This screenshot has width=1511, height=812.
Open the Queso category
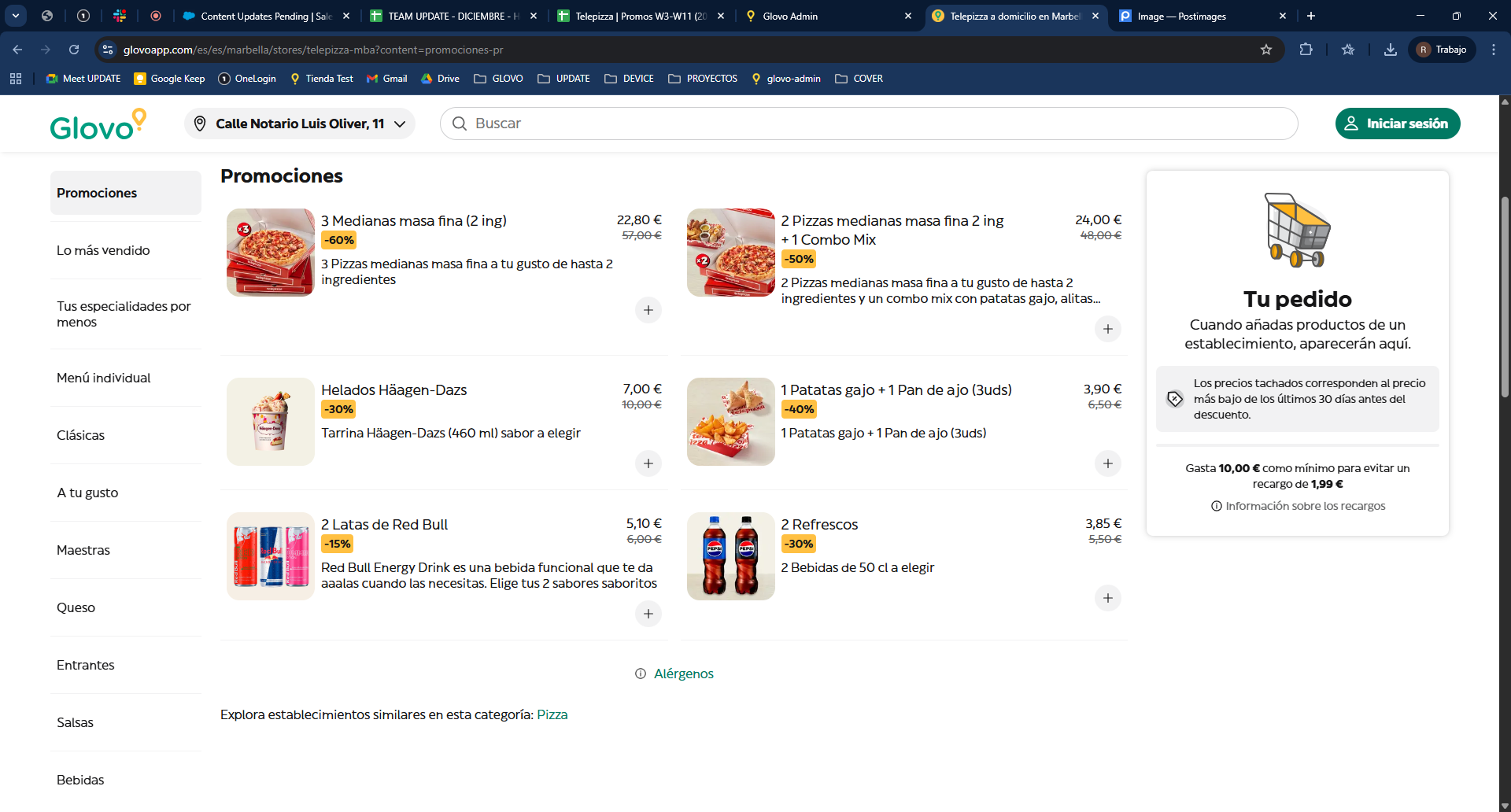click(x=126, y=607)
